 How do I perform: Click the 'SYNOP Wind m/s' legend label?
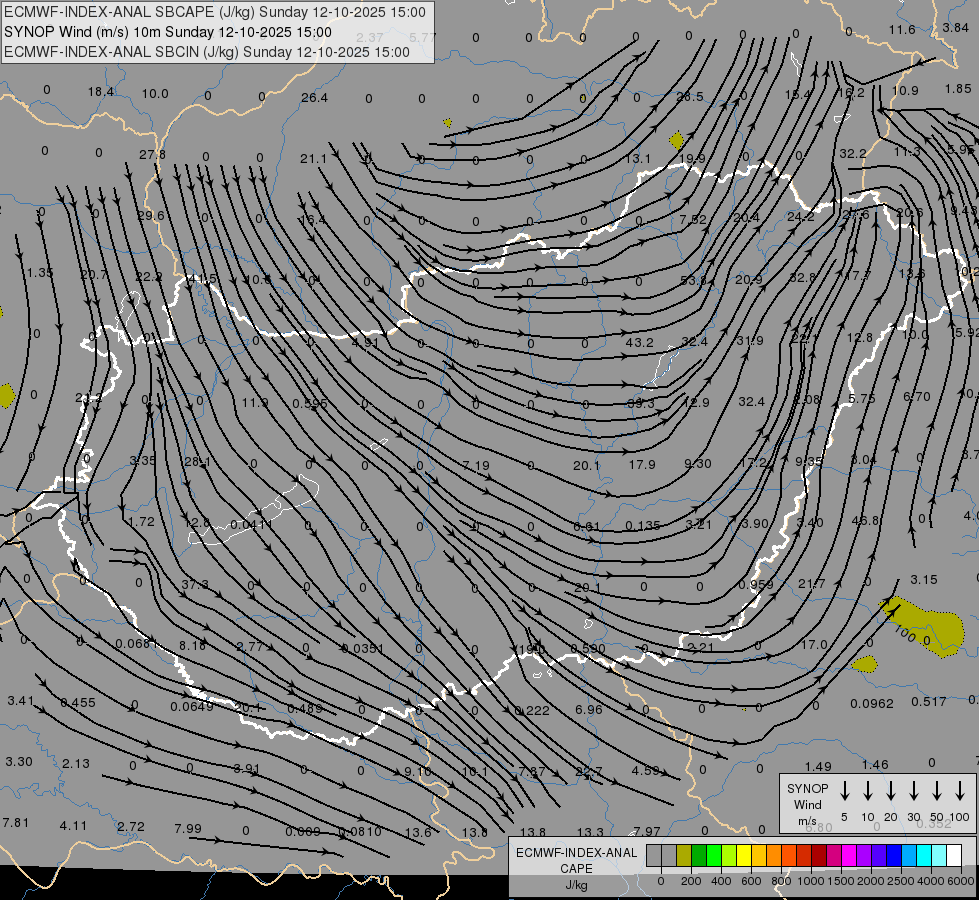point(807,804)
